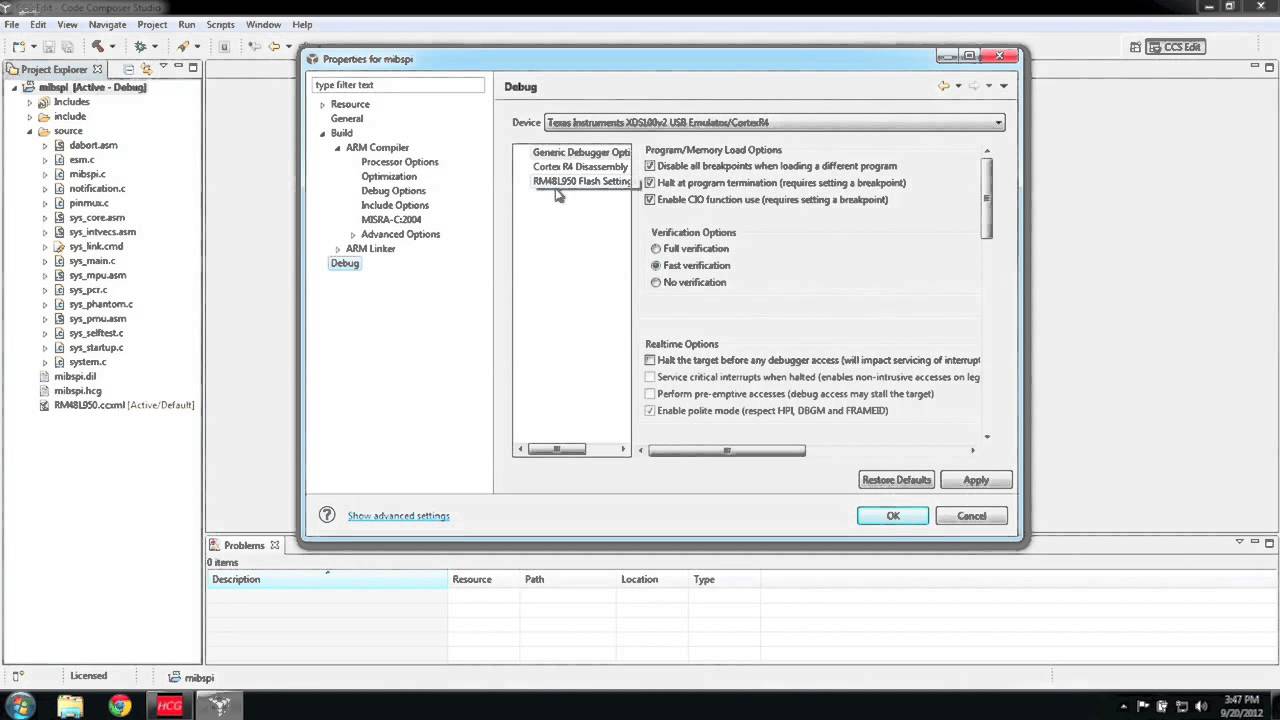Click the volume icon in system tray
Screen dimensions: 1280x720
point(1200,706)
